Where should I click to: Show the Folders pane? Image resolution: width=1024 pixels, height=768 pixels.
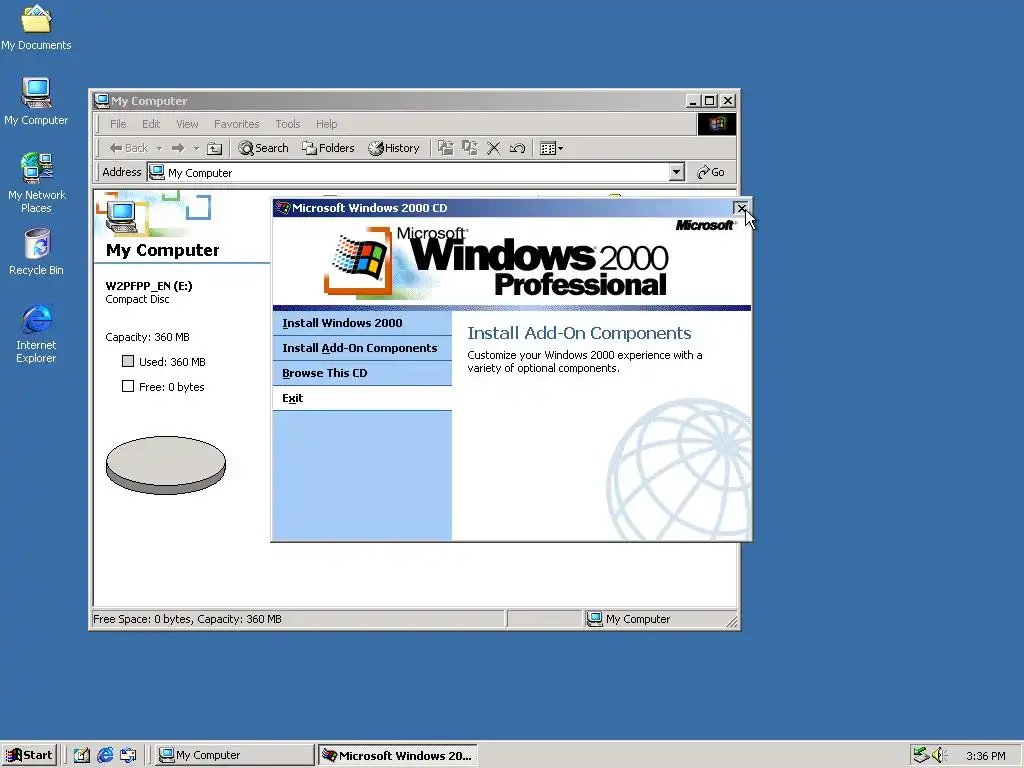coord(328,148)
